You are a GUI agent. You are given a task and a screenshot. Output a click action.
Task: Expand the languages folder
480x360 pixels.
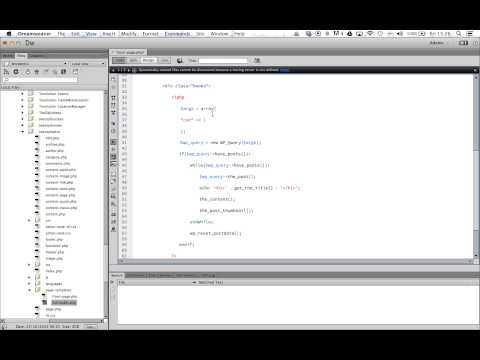(29, 284)
